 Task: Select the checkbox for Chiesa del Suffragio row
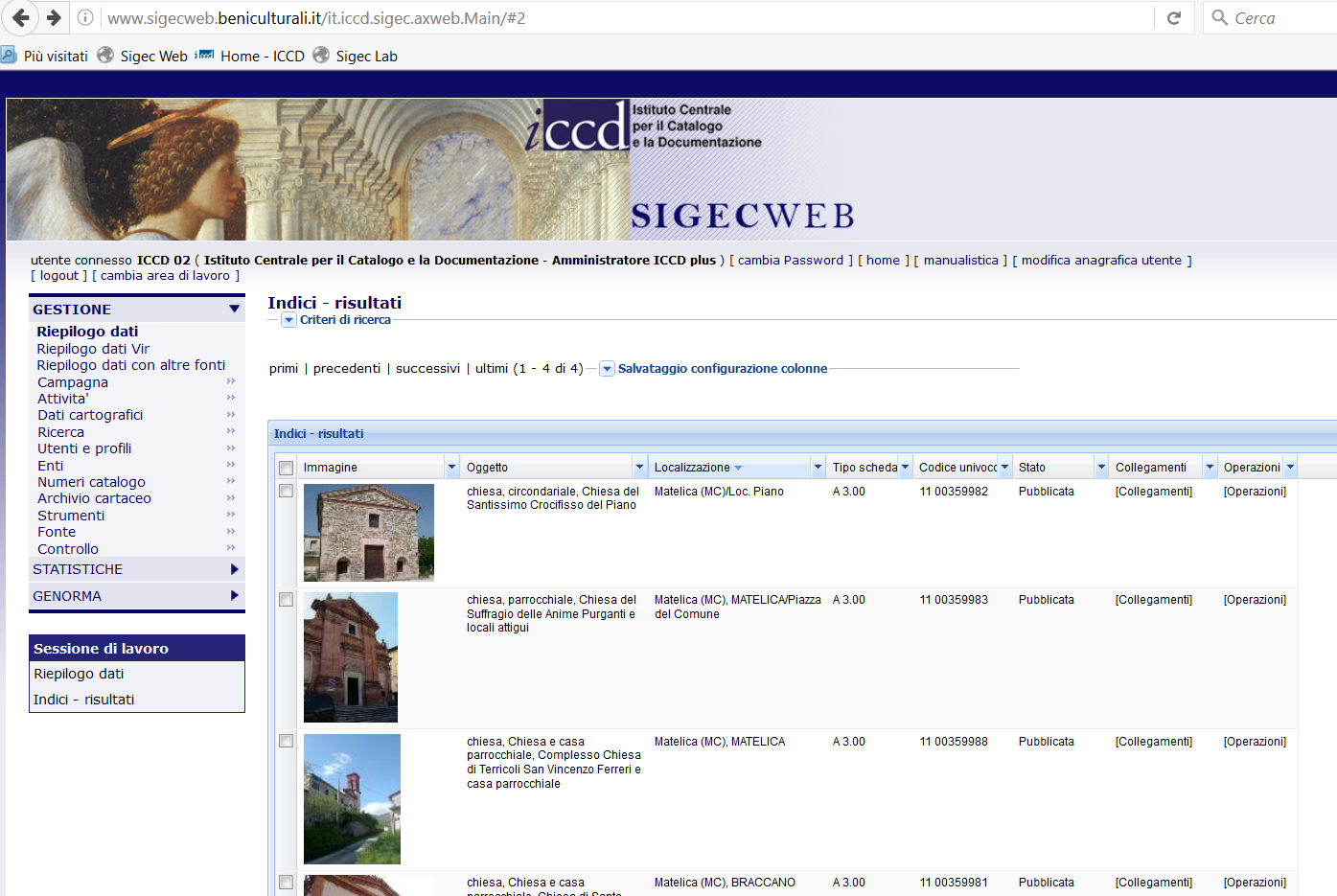point(286,600)
